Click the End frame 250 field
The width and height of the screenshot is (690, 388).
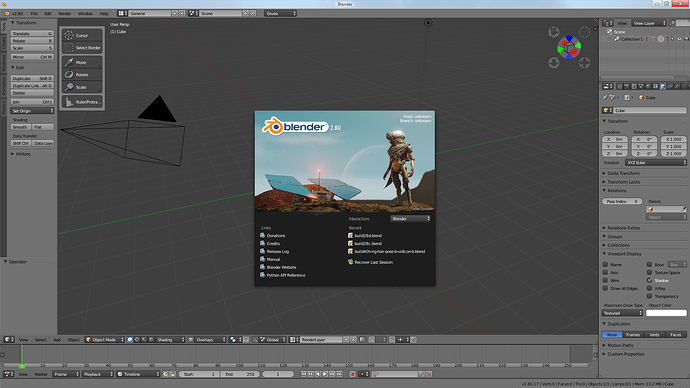240,374
